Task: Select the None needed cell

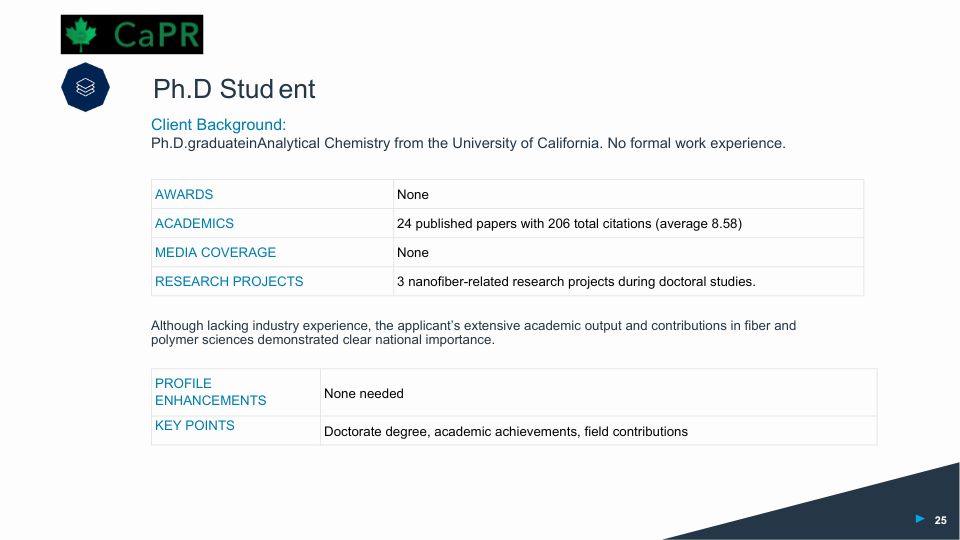Action: click(x=364, y=393)
